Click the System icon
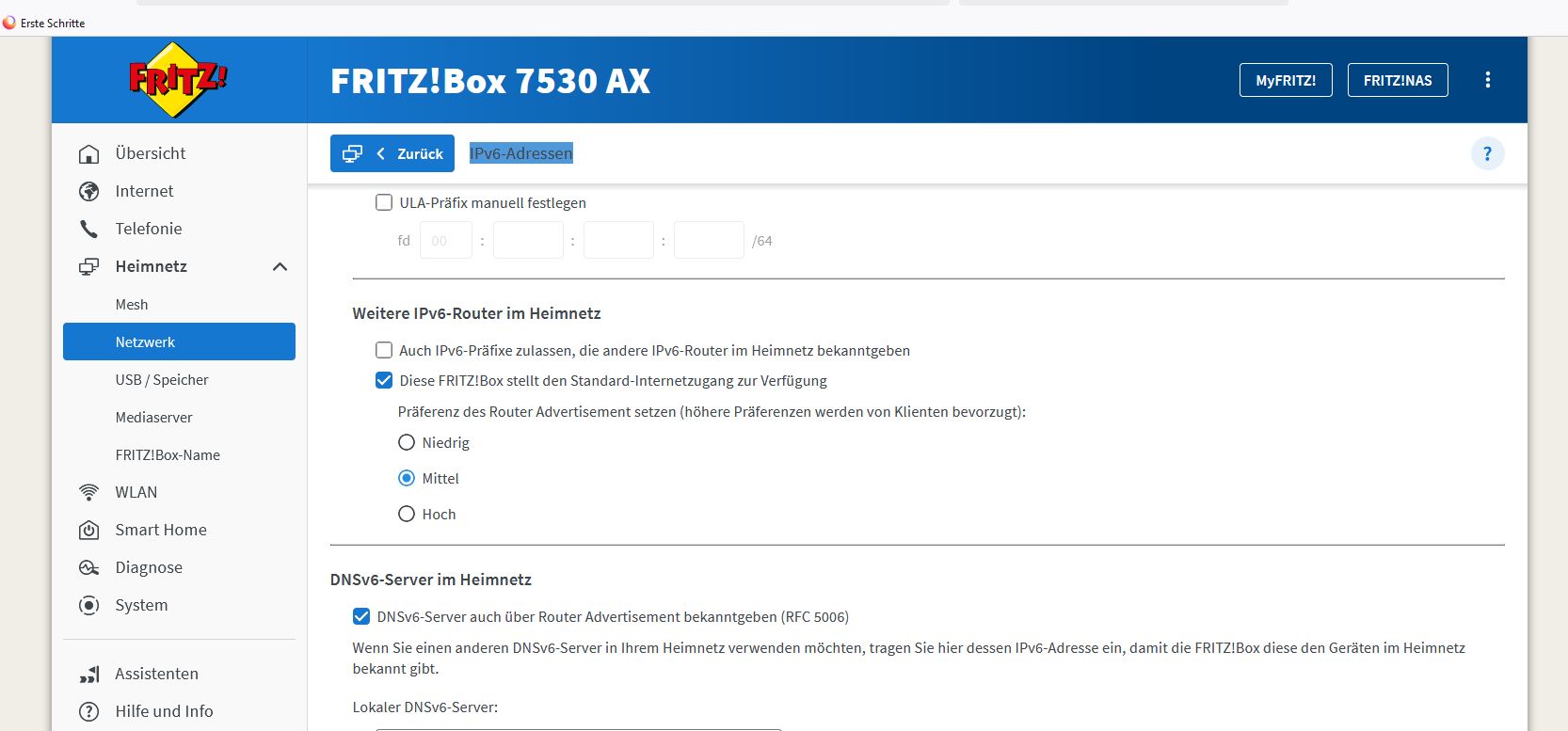This screenshot has height=731, width=1568. pyautogui.click(x=88, y=605)
